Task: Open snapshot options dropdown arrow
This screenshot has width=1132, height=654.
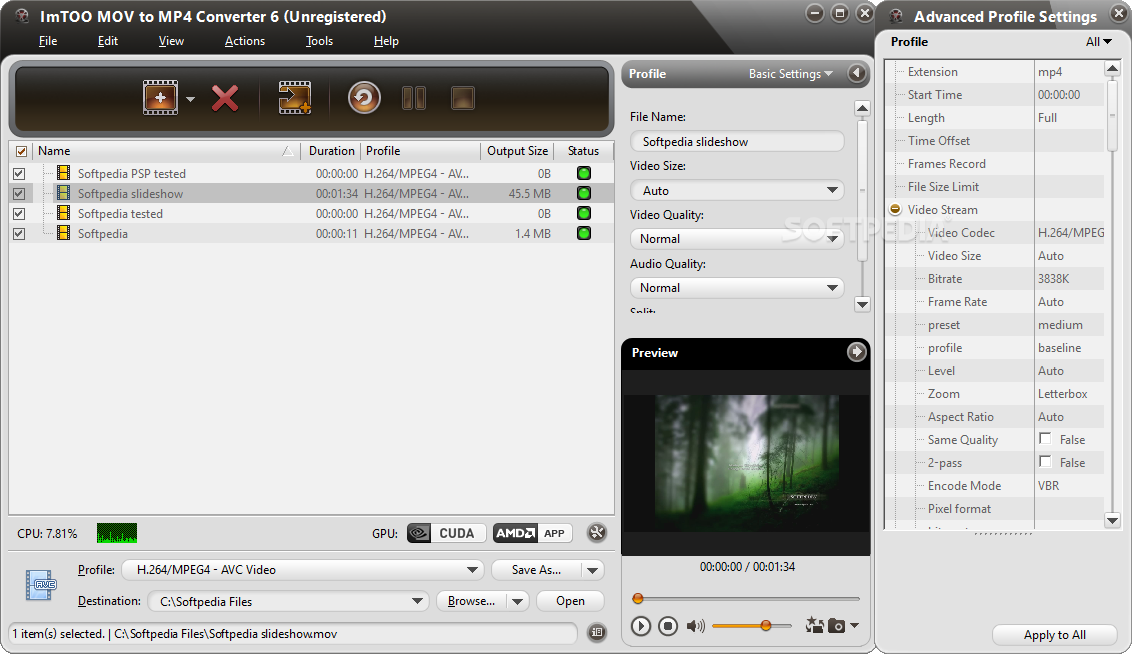Action: click(855, 626)
